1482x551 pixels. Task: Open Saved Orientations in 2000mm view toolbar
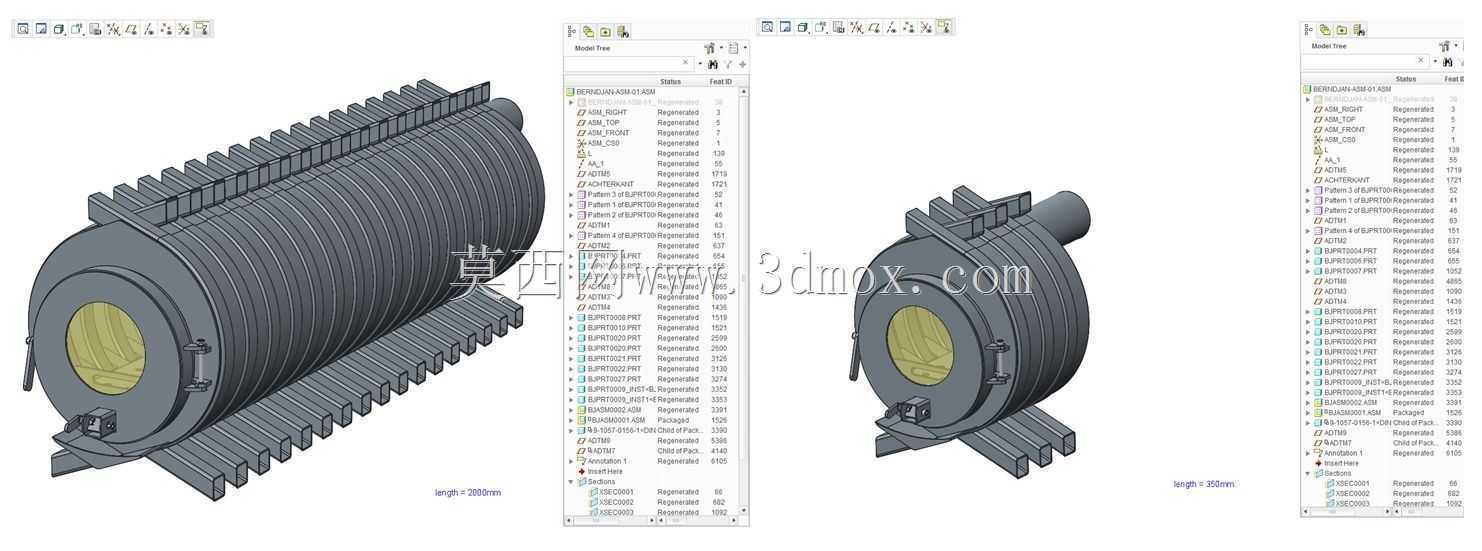[77, 29]
